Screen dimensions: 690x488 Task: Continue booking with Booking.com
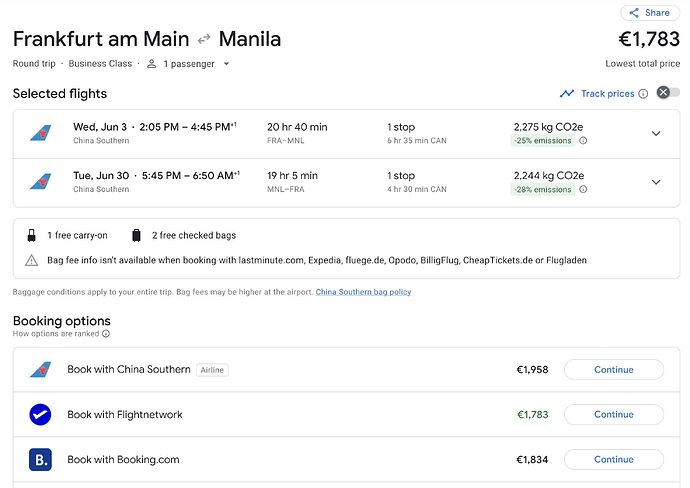click(x=613, y=459)
